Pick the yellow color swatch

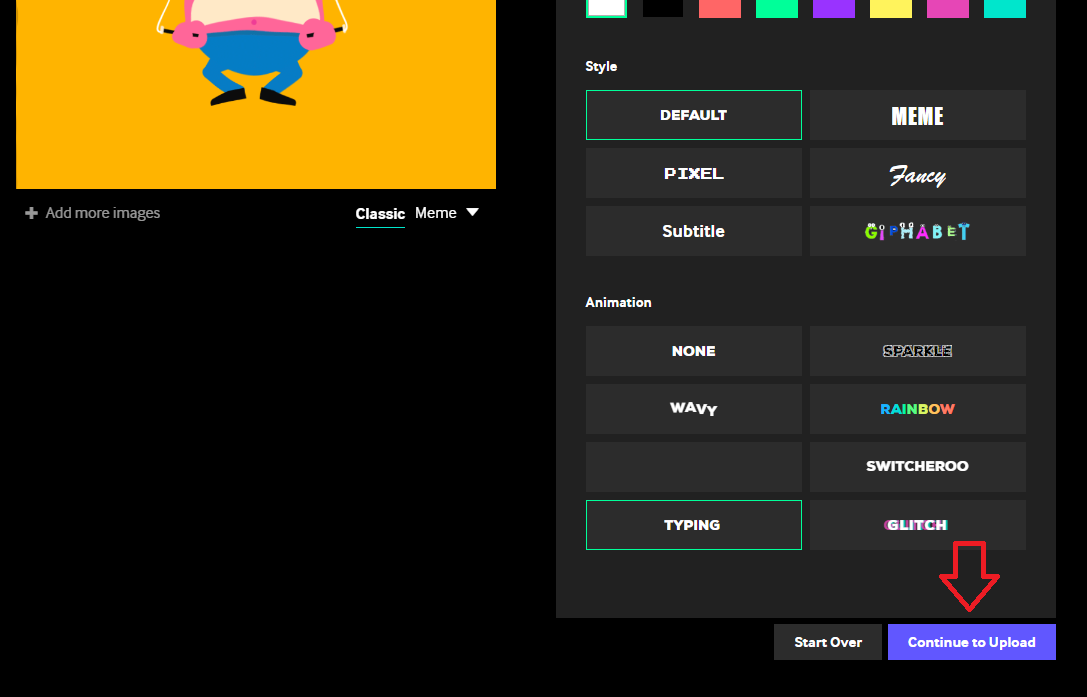tap(891, 8)
